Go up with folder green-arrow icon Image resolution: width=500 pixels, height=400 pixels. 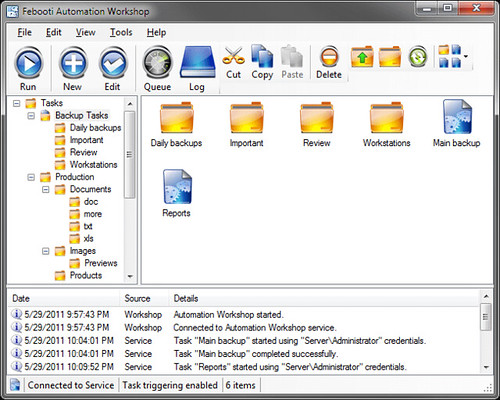click(362, 56)
